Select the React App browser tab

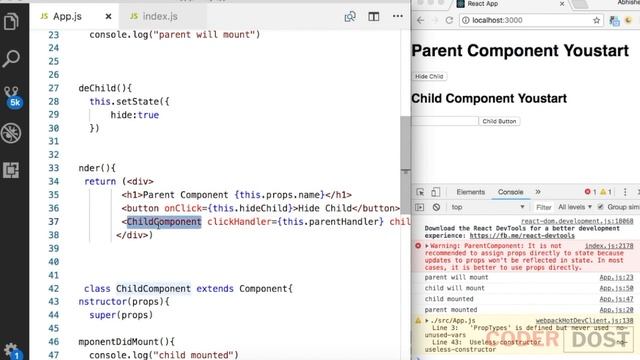(x=510, y=4)
